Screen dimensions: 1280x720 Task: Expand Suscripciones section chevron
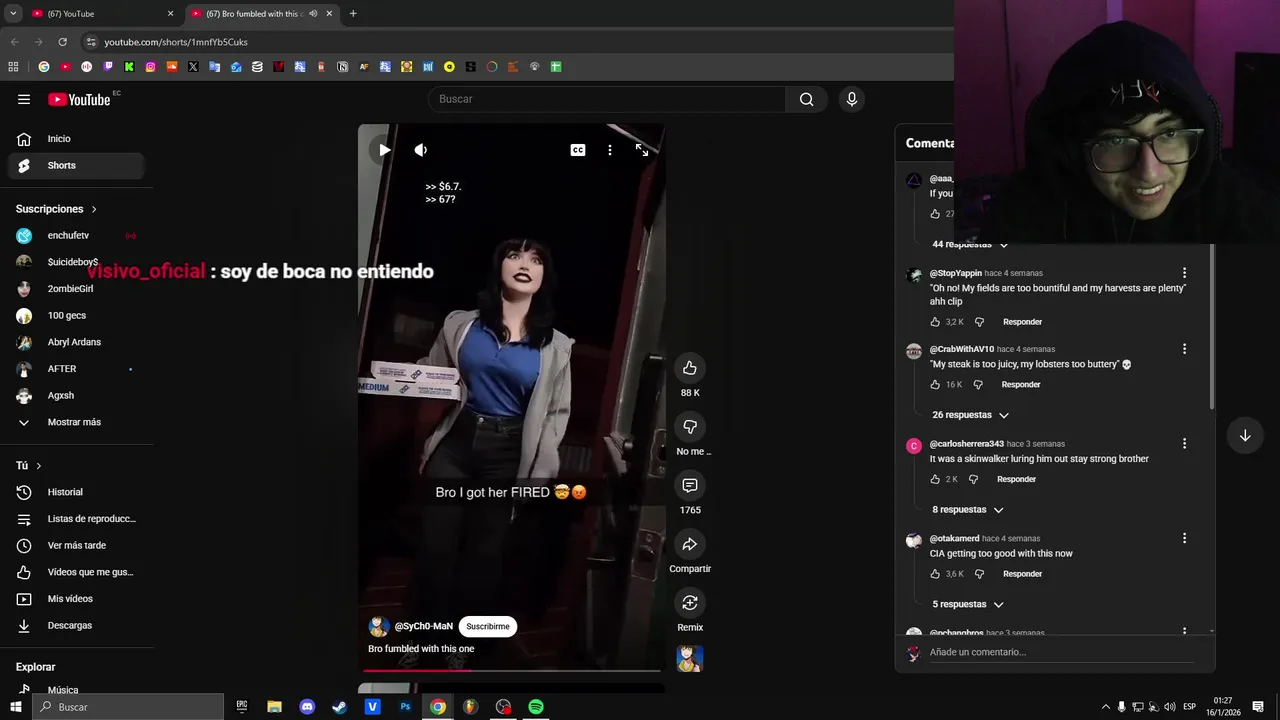(x=94, y=209)
